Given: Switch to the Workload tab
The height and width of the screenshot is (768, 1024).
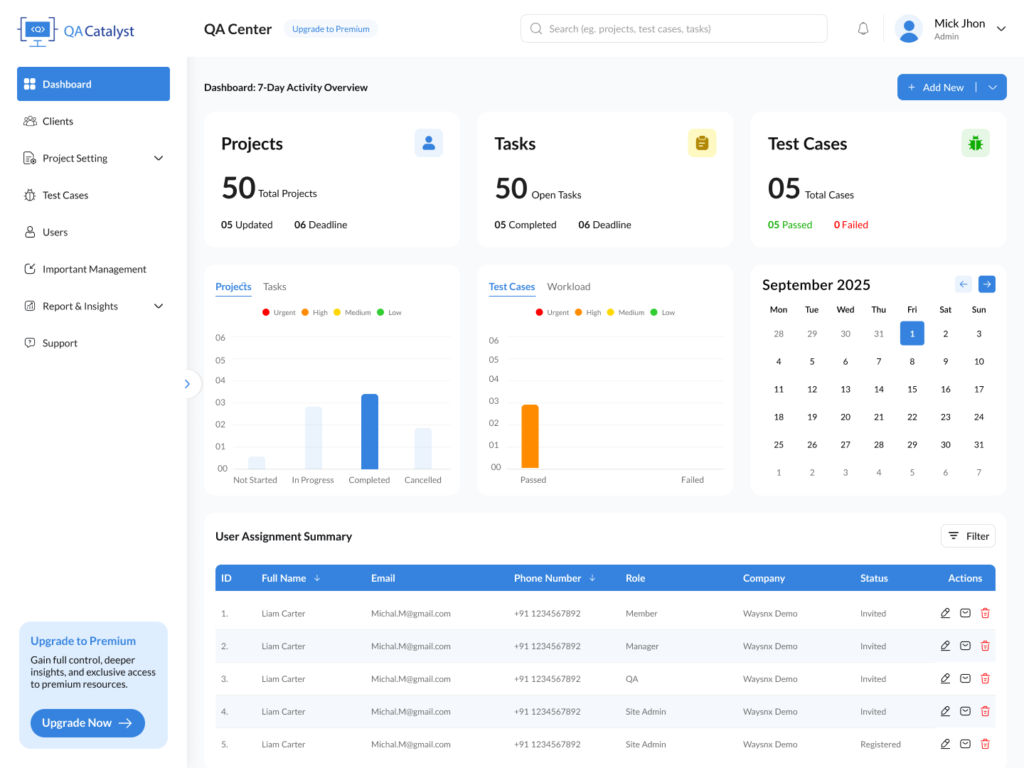Looking at the screenshot, I should point(568,287).
